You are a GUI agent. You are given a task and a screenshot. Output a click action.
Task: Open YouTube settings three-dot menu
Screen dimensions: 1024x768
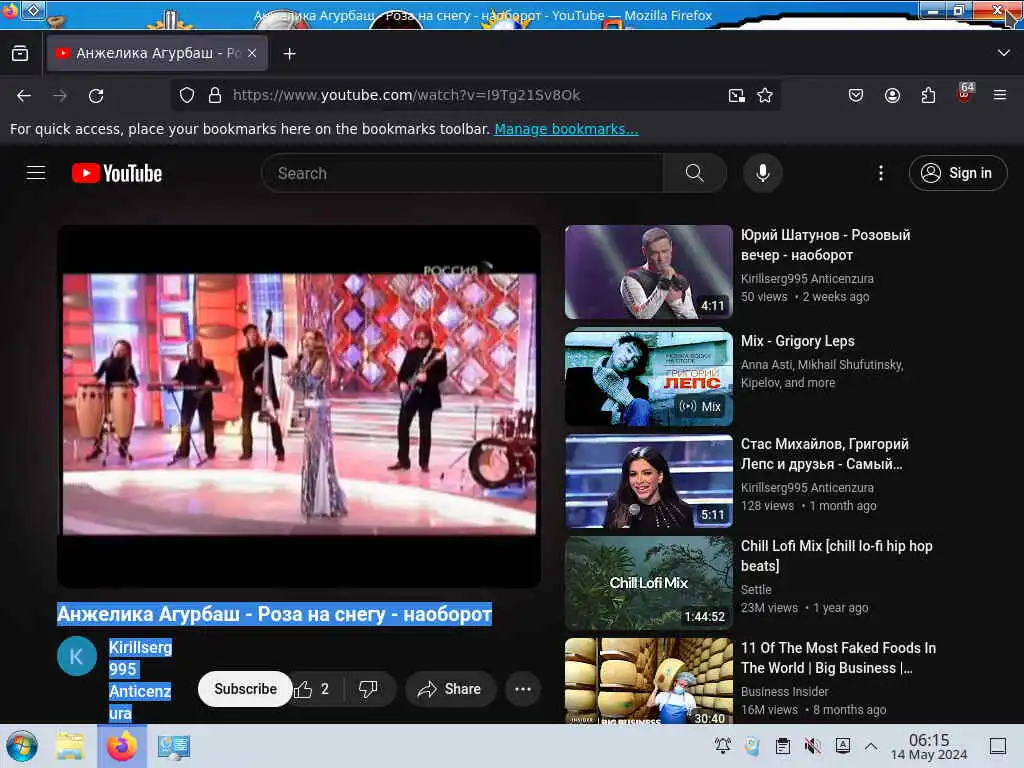880,173
